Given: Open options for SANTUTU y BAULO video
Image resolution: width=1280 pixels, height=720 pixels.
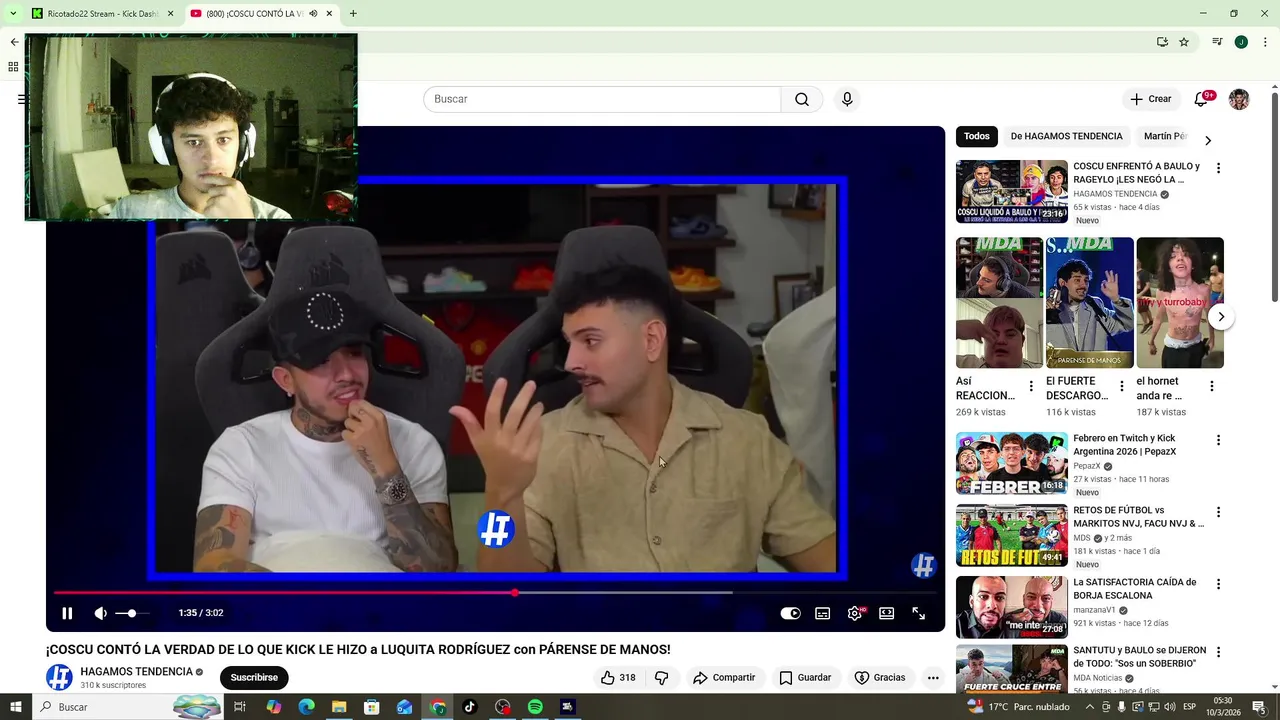Looking at the screenshot, I should coord(1218,652).
